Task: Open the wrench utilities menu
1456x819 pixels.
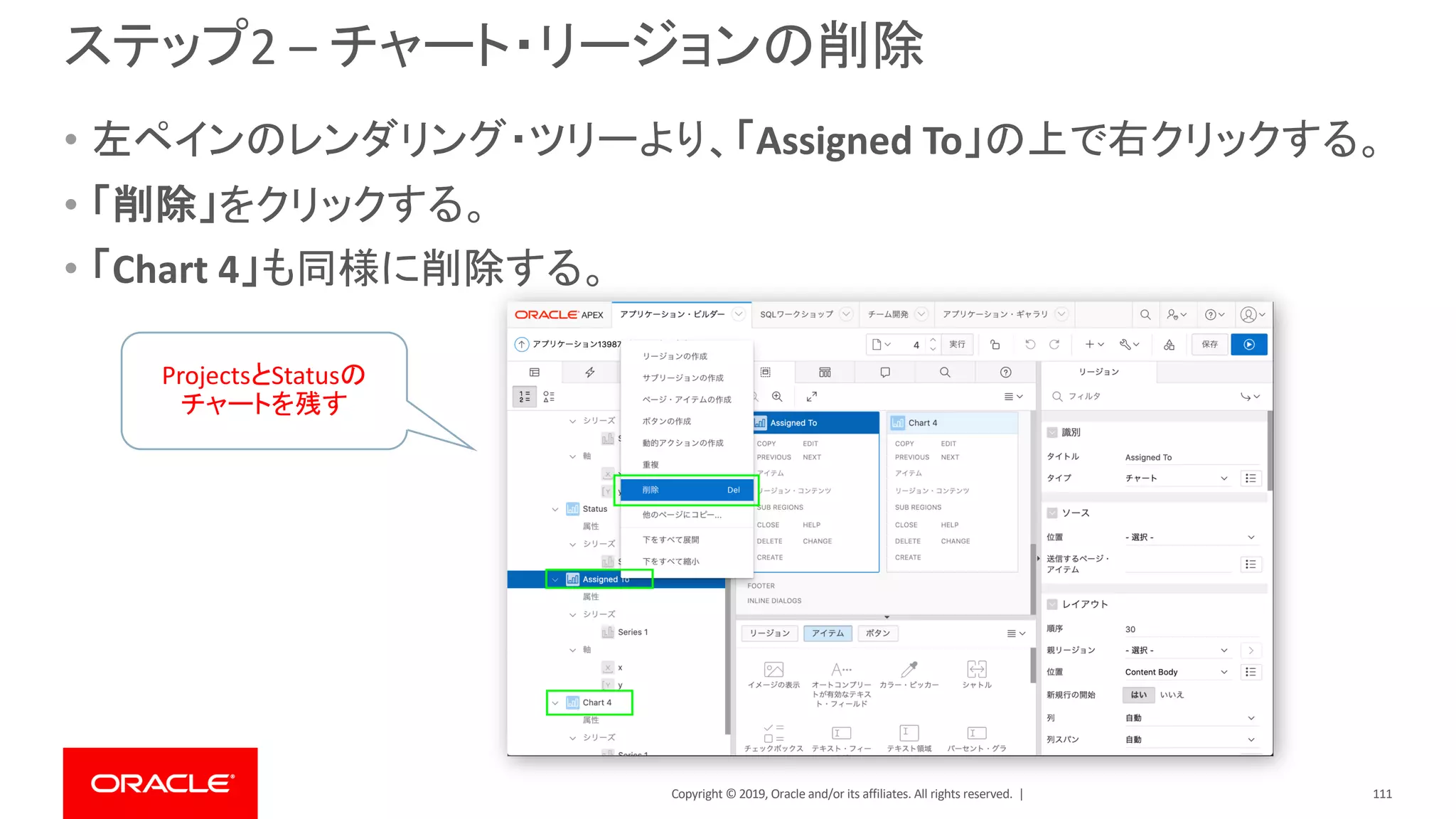Action: (1129, 344)
